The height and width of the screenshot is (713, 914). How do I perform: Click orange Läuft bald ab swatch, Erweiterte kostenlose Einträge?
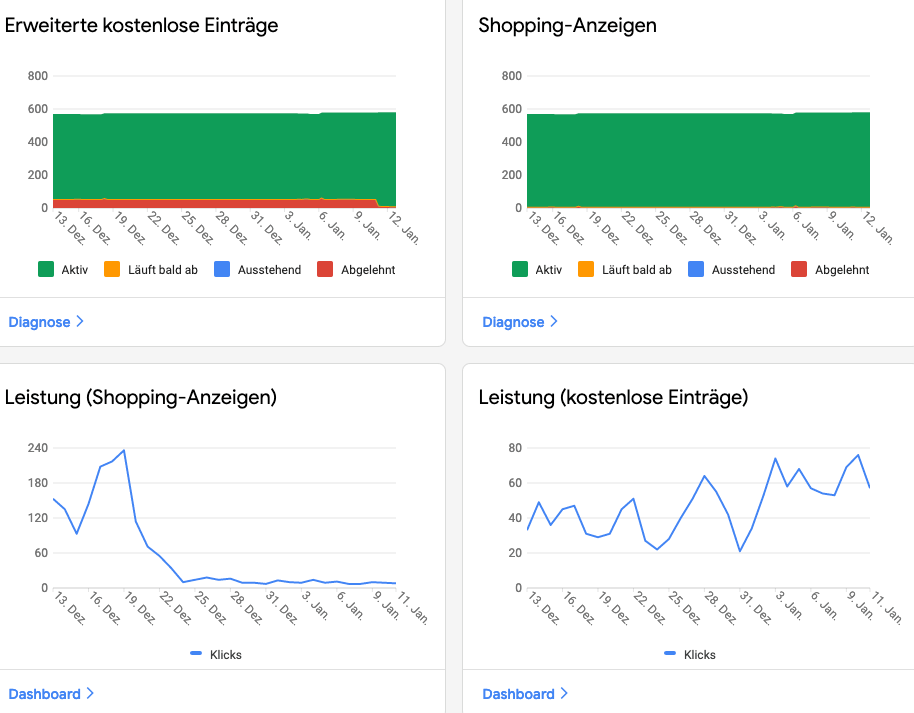click(112, 270)
